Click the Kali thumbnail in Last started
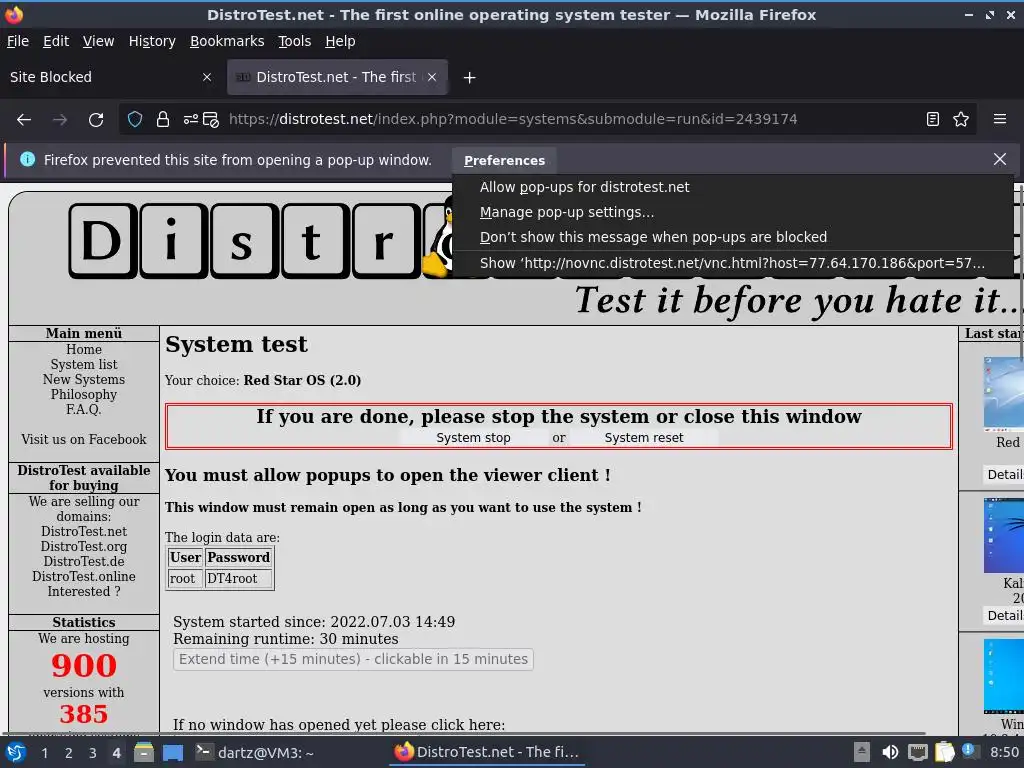This screenshot has height=768, width=1024. pos(1004,536)
